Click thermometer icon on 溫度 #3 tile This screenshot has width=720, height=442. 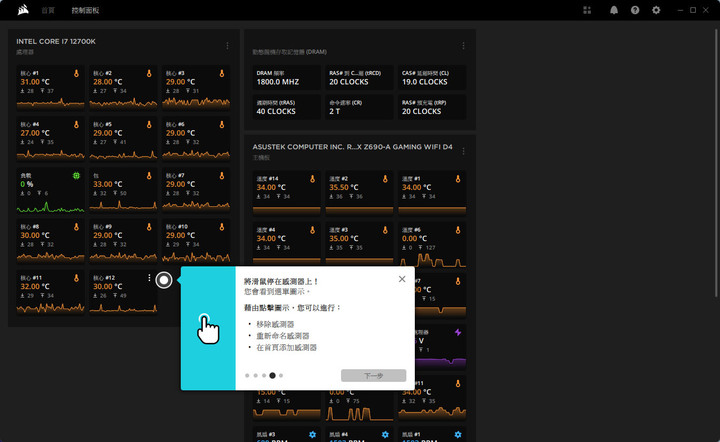click(385, 230)
